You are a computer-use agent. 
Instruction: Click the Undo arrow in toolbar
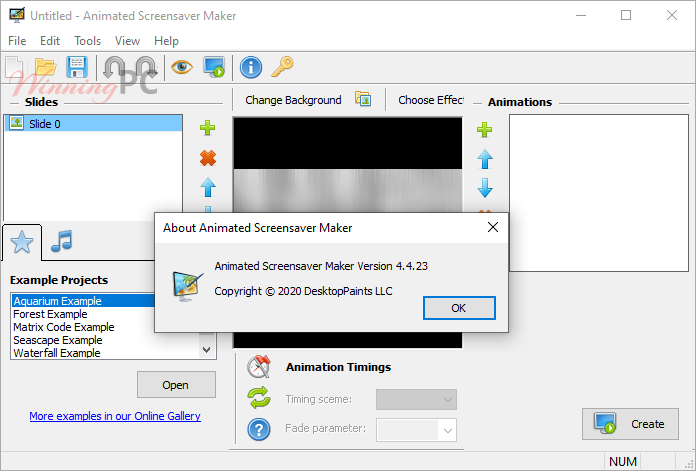[x=114, y=67]
